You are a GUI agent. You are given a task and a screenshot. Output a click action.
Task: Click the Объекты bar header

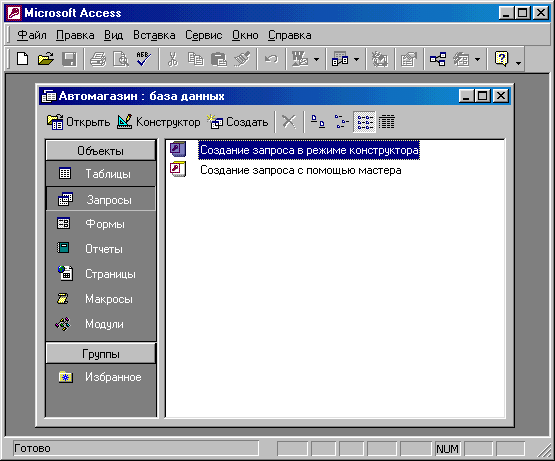tap(101, 150)
